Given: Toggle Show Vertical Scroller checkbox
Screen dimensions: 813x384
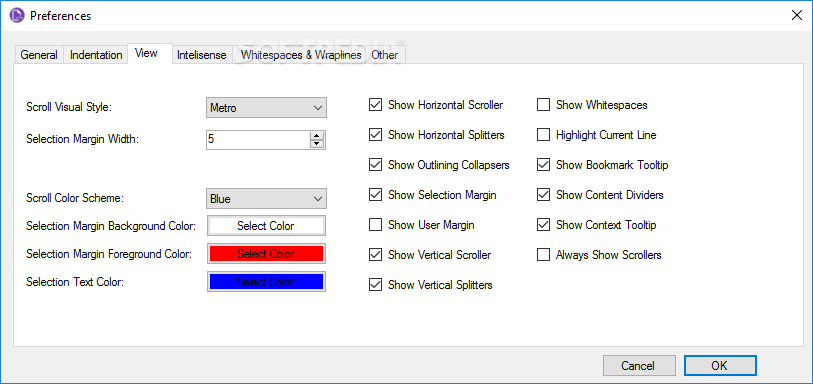Looking at the screenshot, I should [375, 254].
